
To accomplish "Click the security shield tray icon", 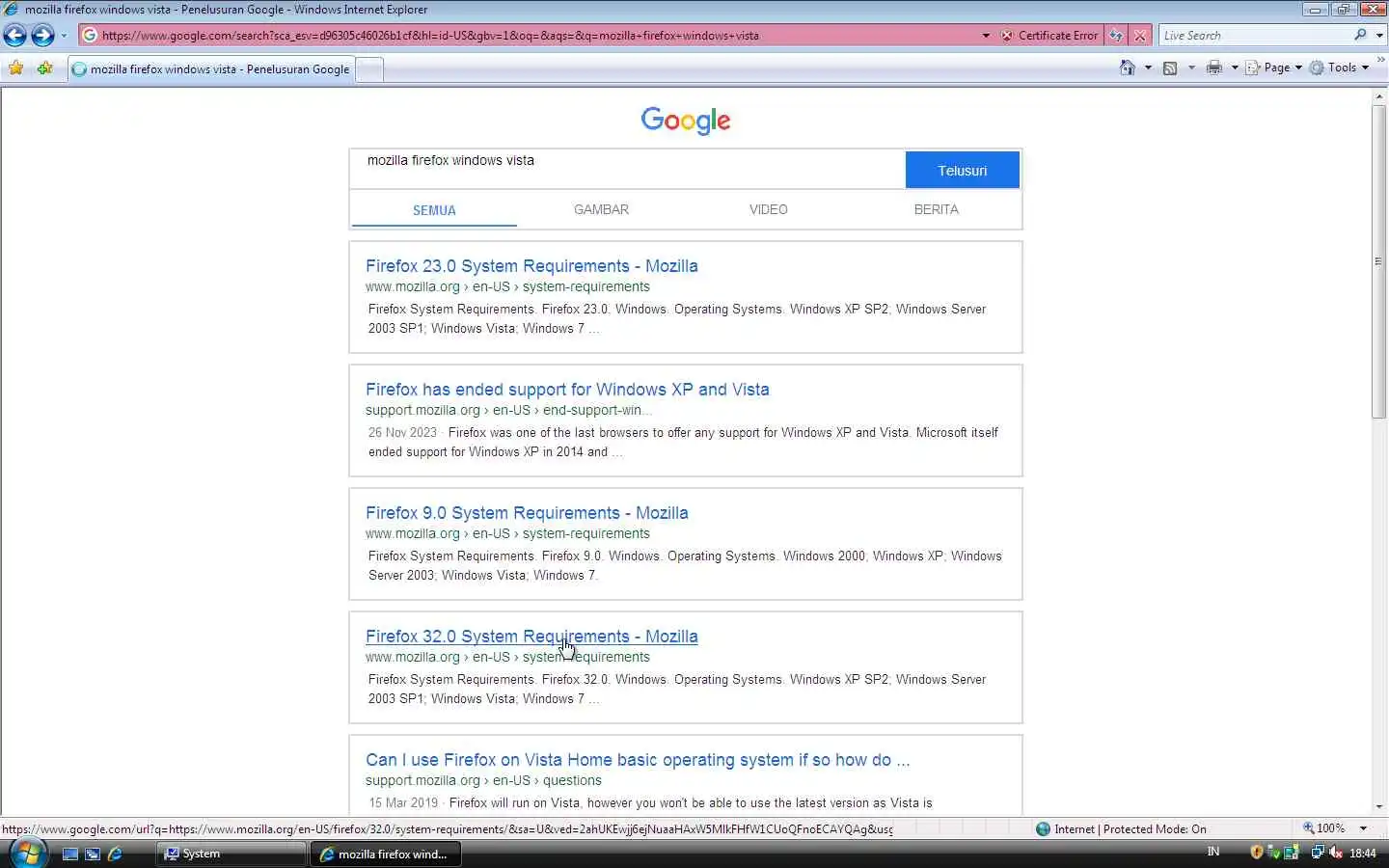I will pos(1256,853).
